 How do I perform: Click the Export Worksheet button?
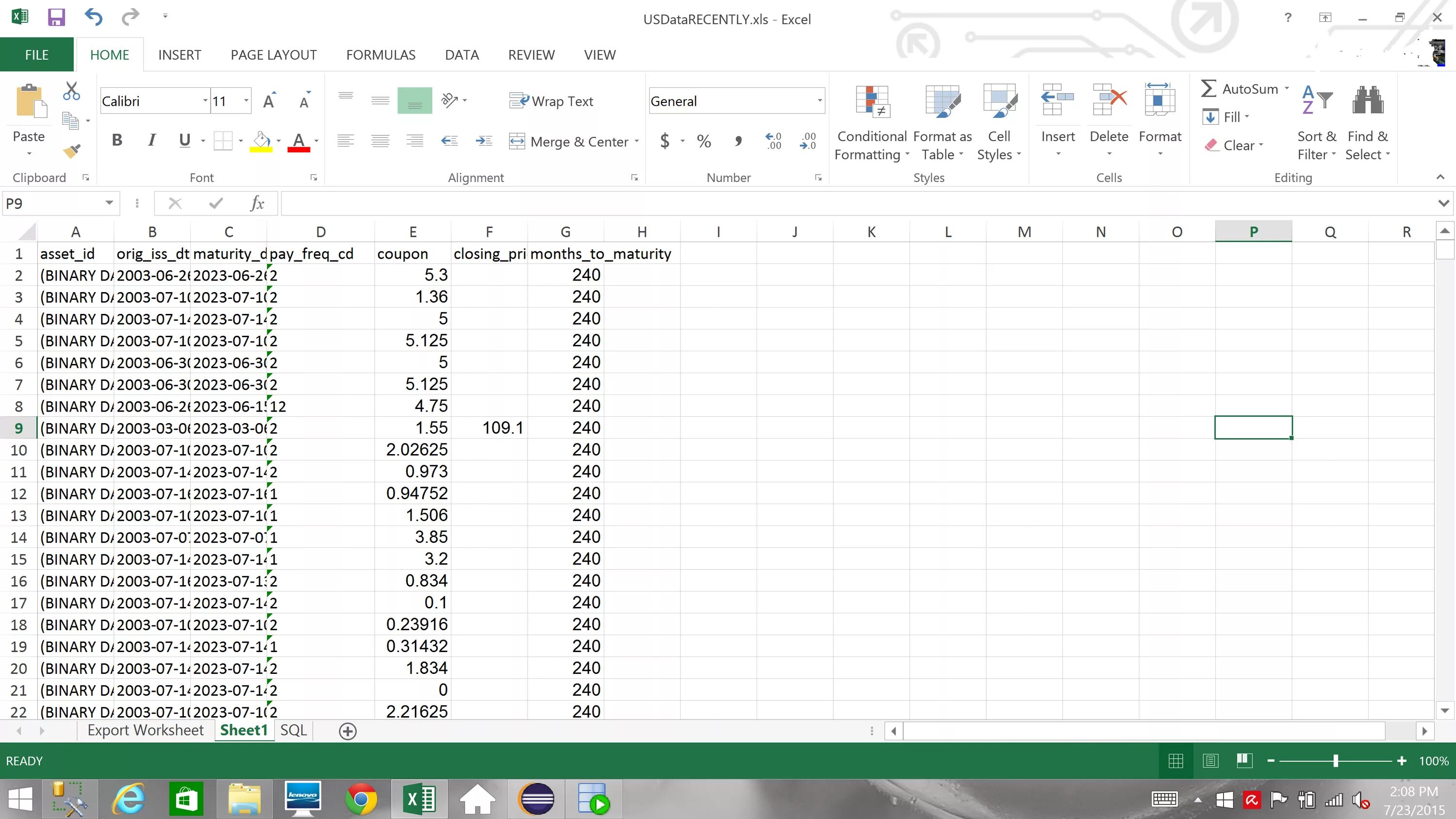point(145,731)
